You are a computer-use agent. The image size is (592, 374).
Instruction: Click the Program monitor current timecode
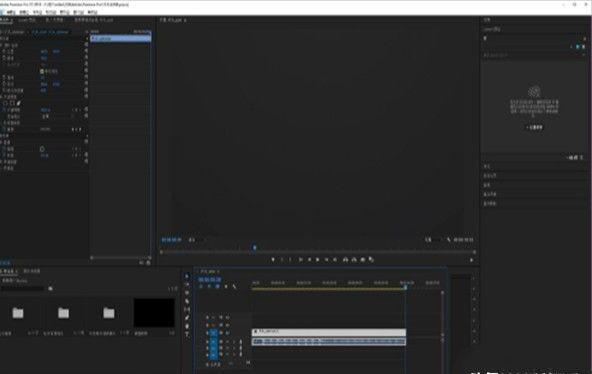tap(171, 240)
